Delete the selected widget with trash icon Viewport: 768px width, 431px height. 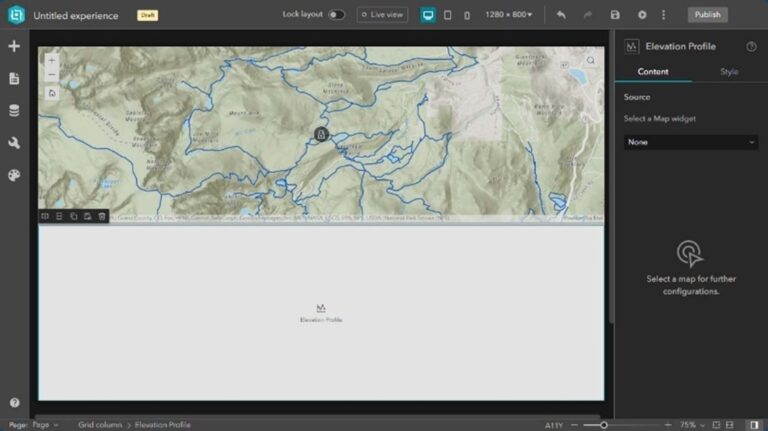tap(102, 216)
